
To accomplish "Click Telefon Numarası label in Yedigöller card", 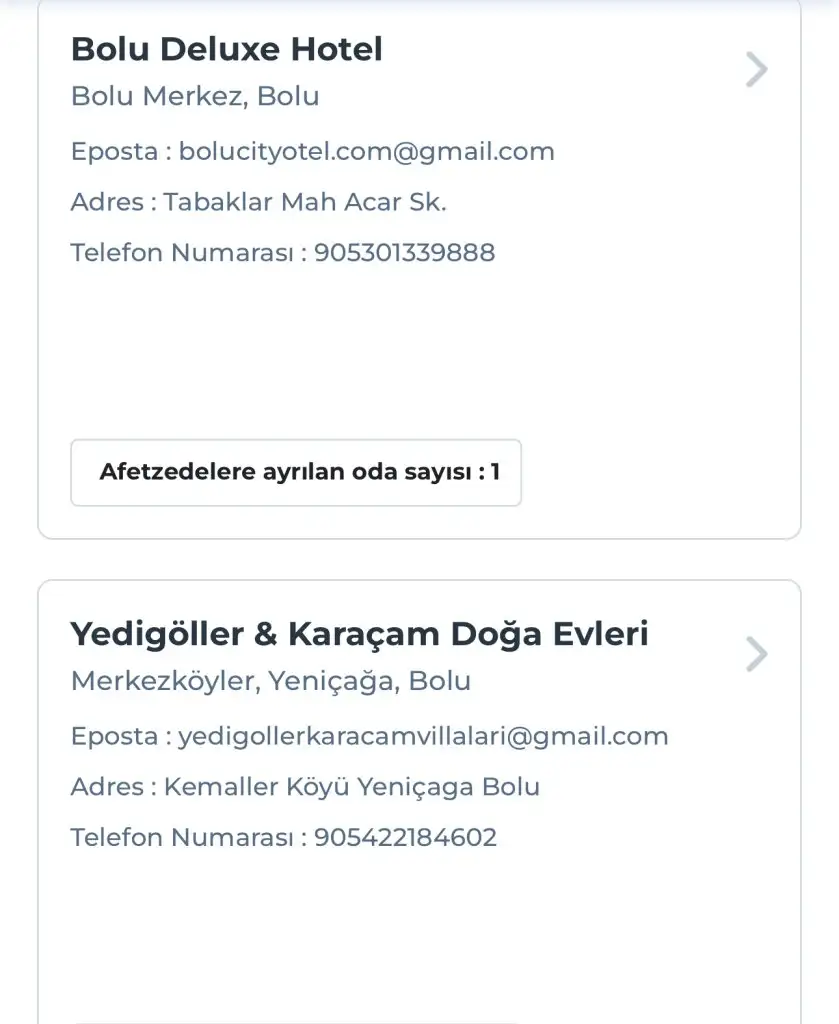I will coord(183,837).
